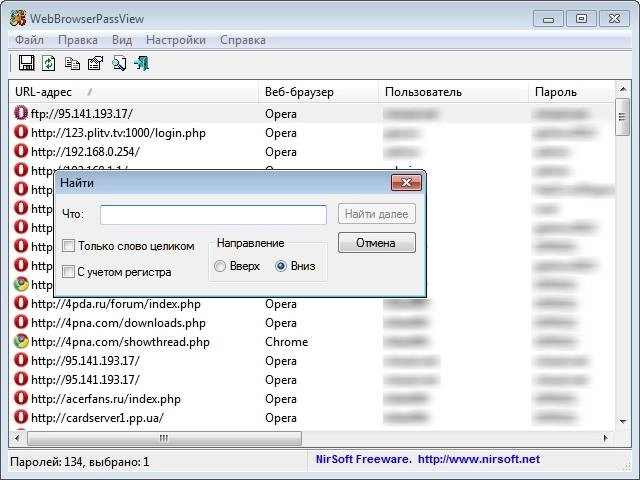Sort by the Пользователь column header
Screen dimensions: 640x480
click(x=453, y=92)
